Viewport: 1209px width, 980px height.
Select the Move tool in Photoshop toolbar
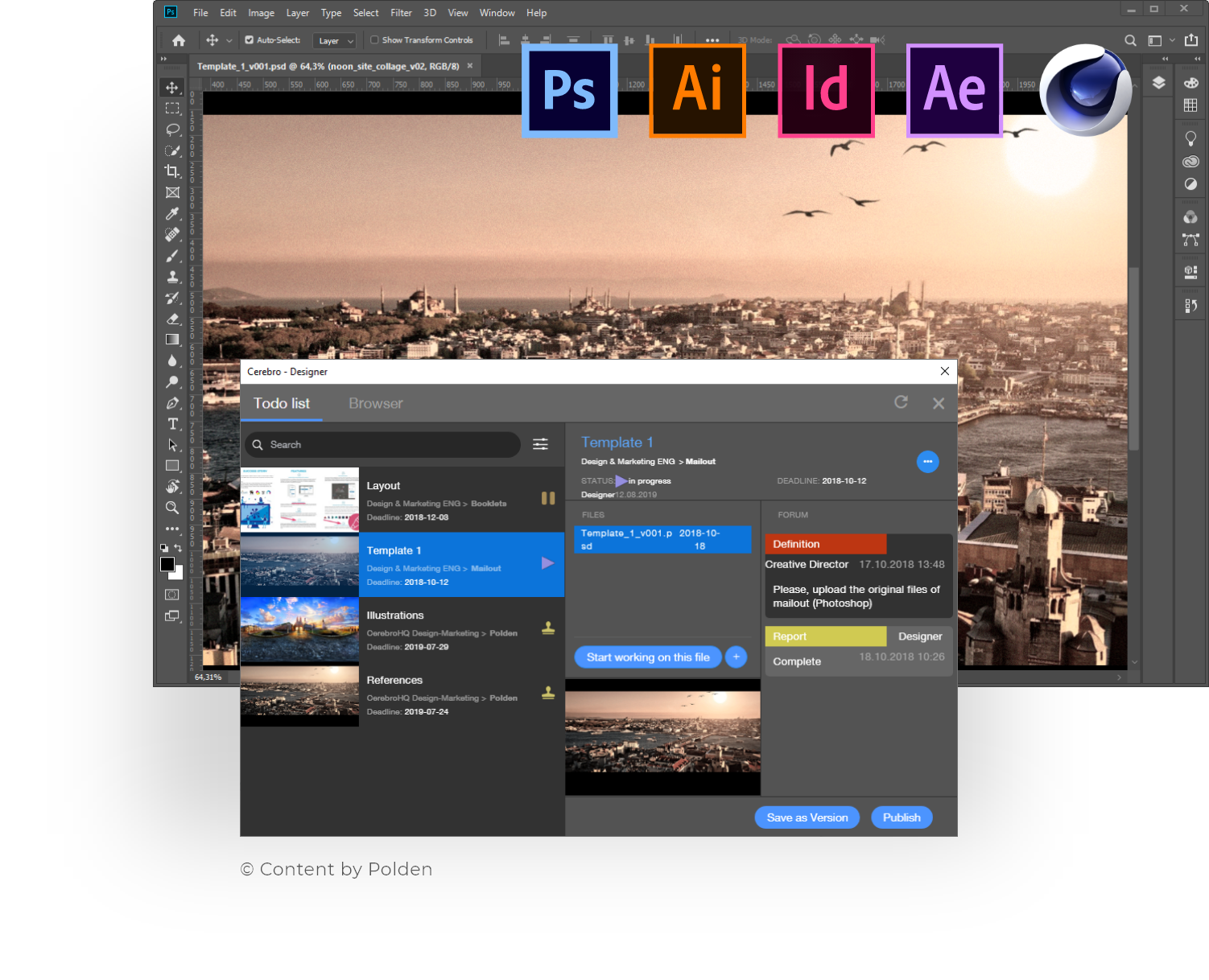[x=172, y=87]
